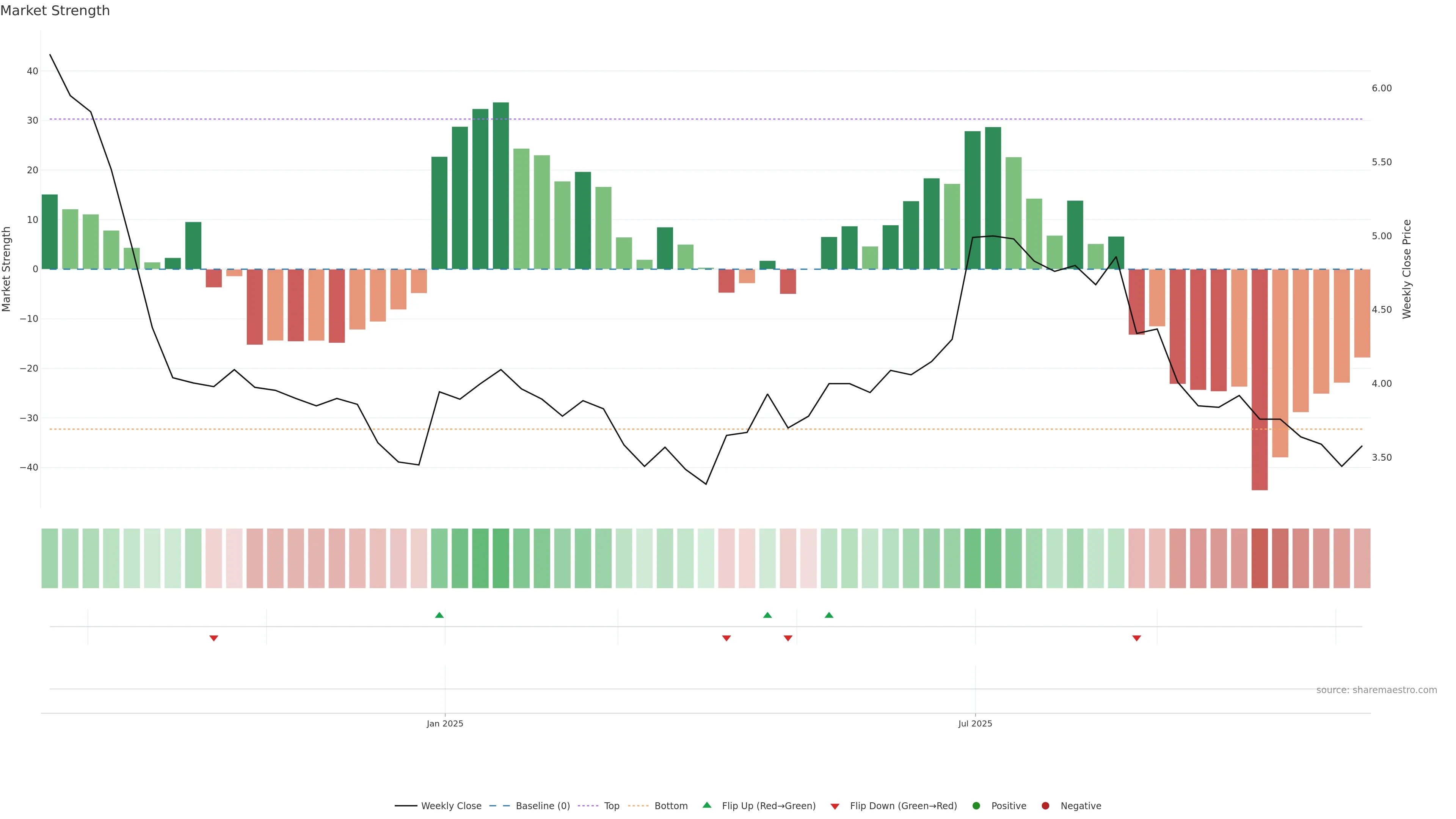The height and width of the screenshot is (819, 1456).
Task: Click the Market Strength chart title
Action: coord(55,11)
